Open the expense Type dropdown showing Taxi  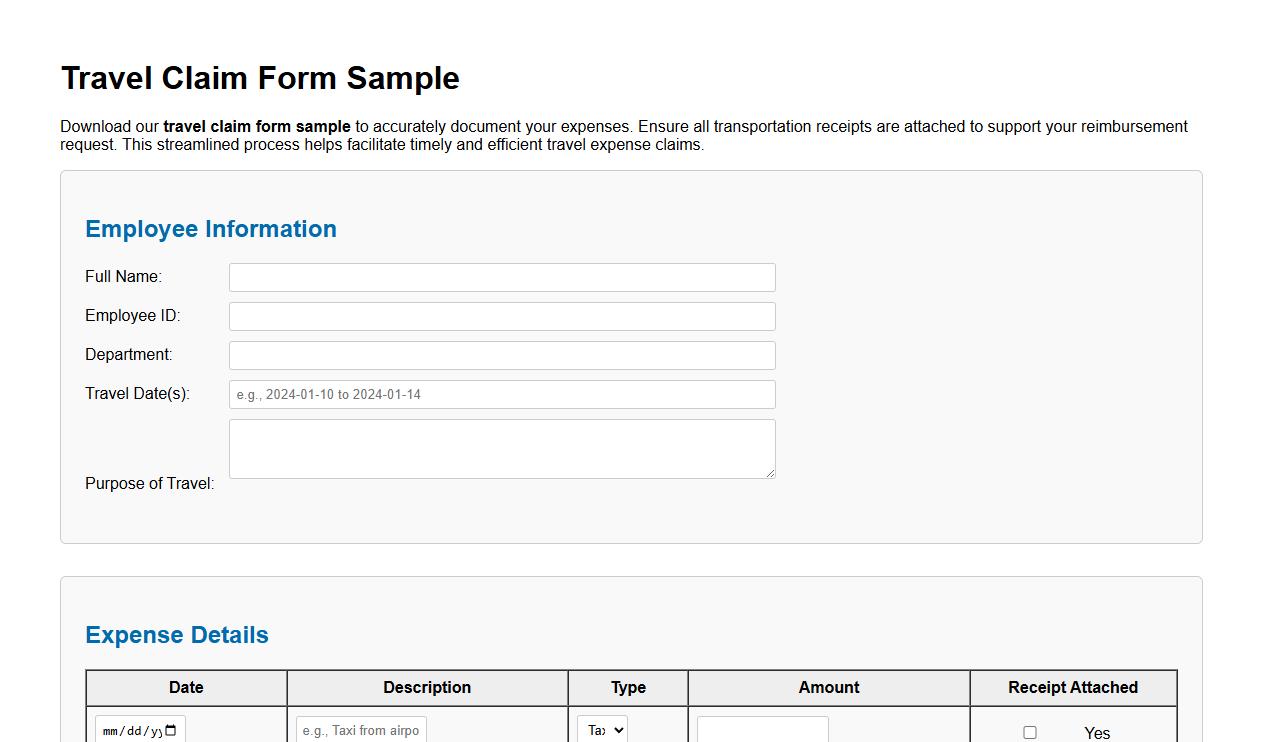(x=603, y=730)
